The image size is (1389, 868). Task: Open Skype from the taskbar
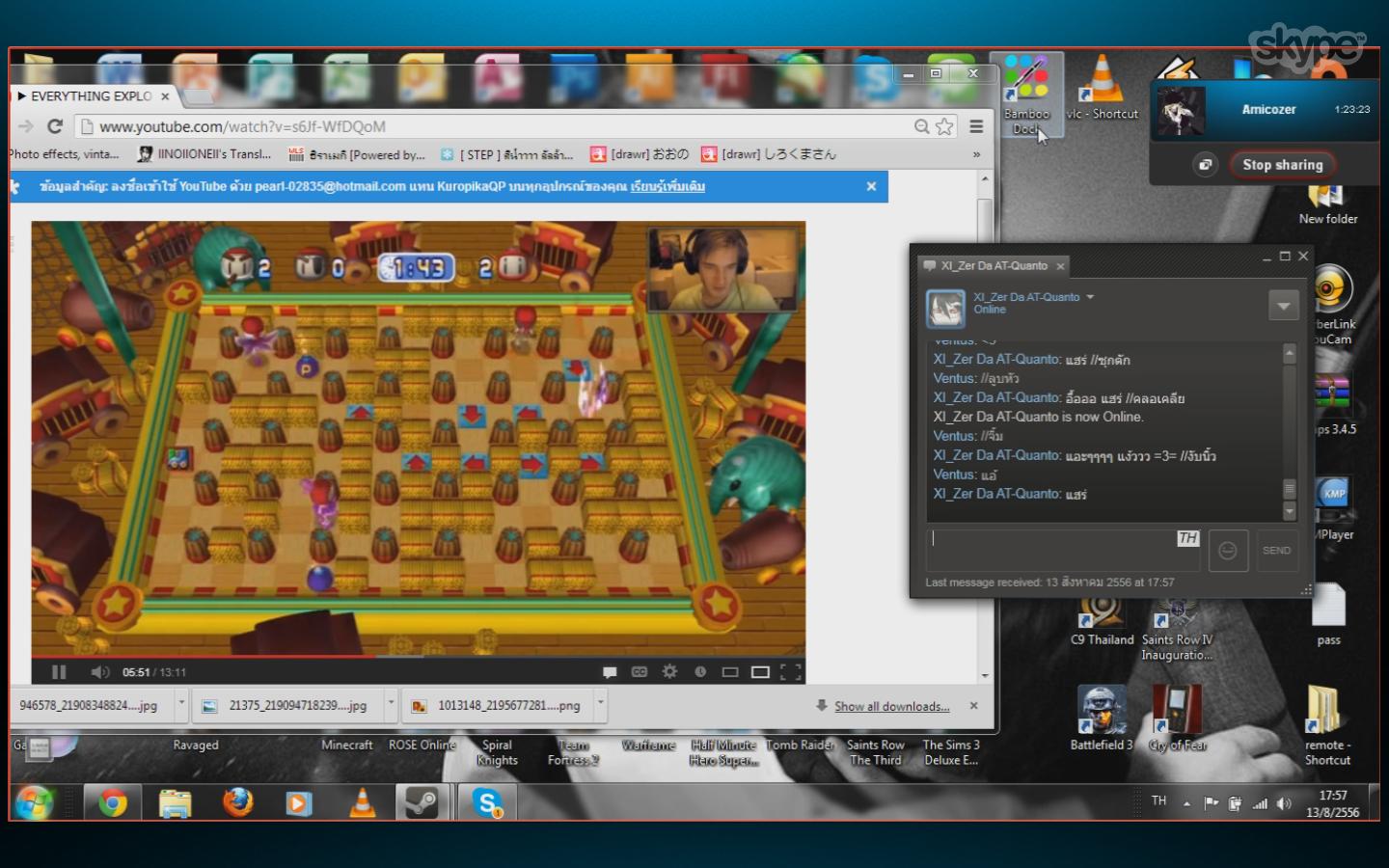coord(487,802)
